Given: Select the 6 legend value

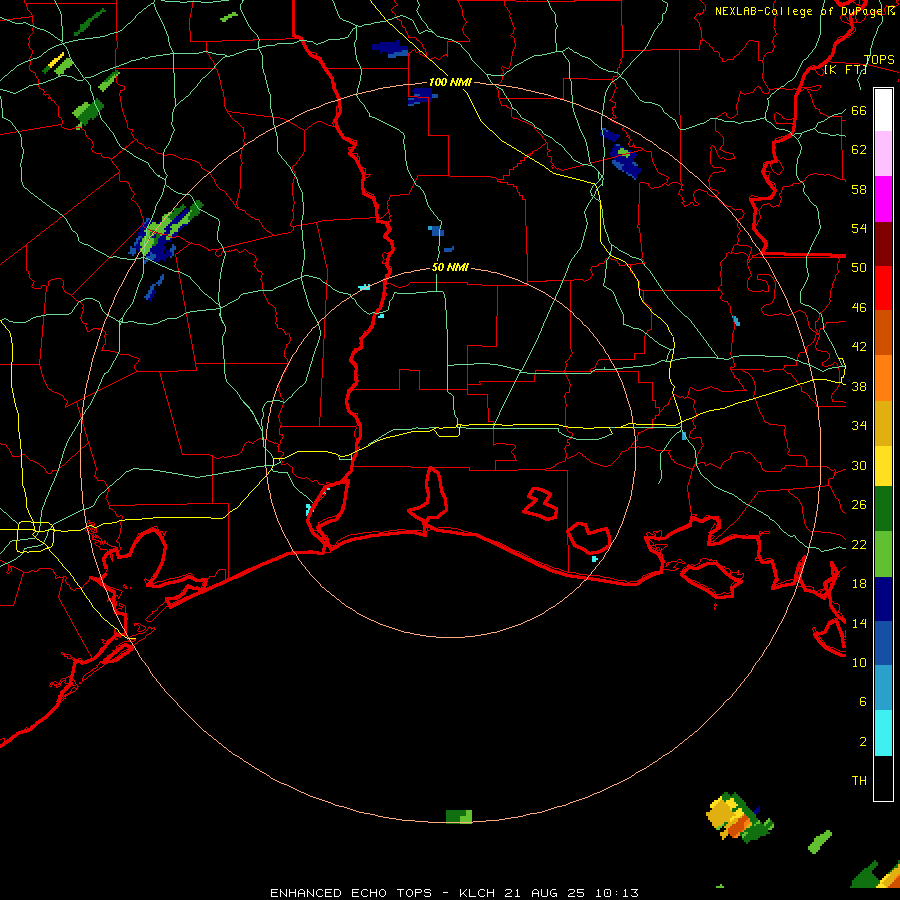Looking at the screenshot, I should click(x=862, y=701).
